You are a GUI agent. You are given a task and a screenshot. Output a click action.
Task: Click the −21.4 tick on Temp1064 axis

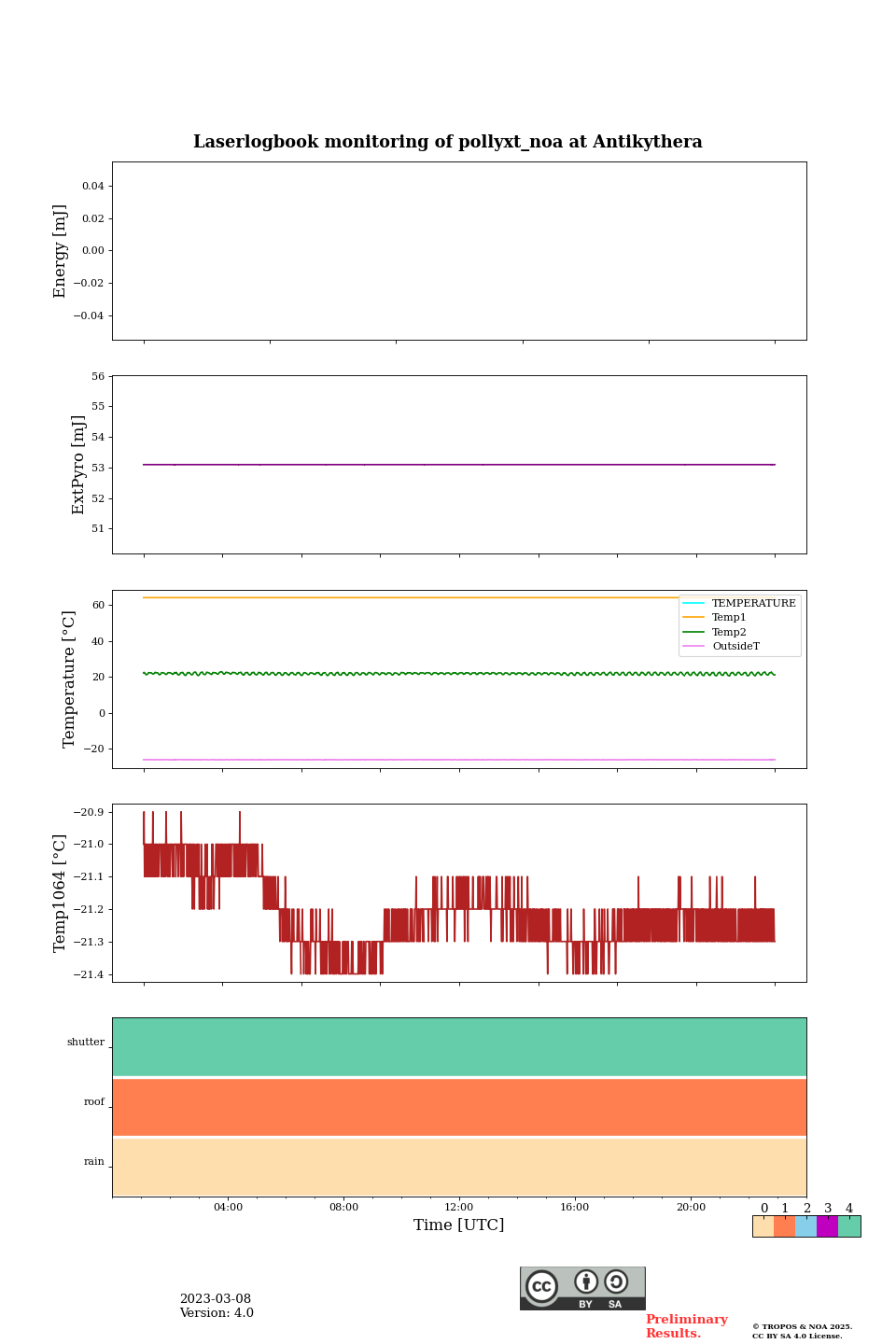pyautogui.click(x=90, y=974)
